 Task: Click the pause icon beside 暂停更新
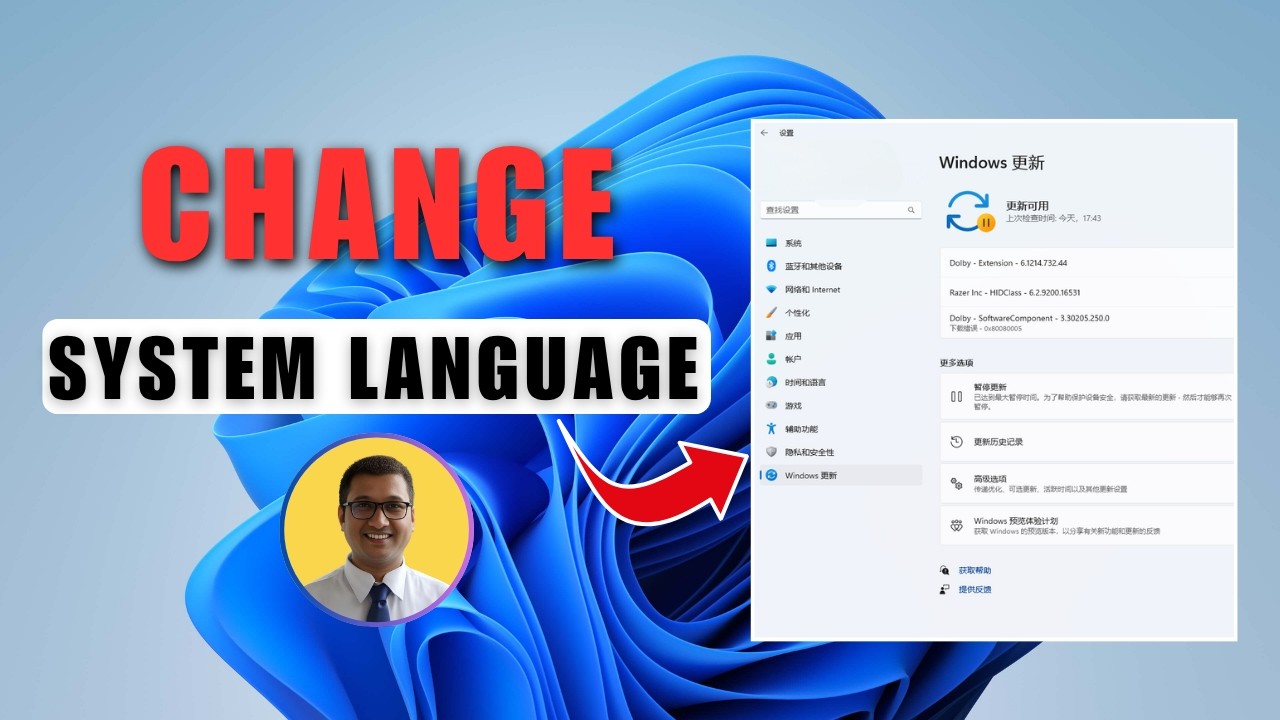tap(956, 397)
